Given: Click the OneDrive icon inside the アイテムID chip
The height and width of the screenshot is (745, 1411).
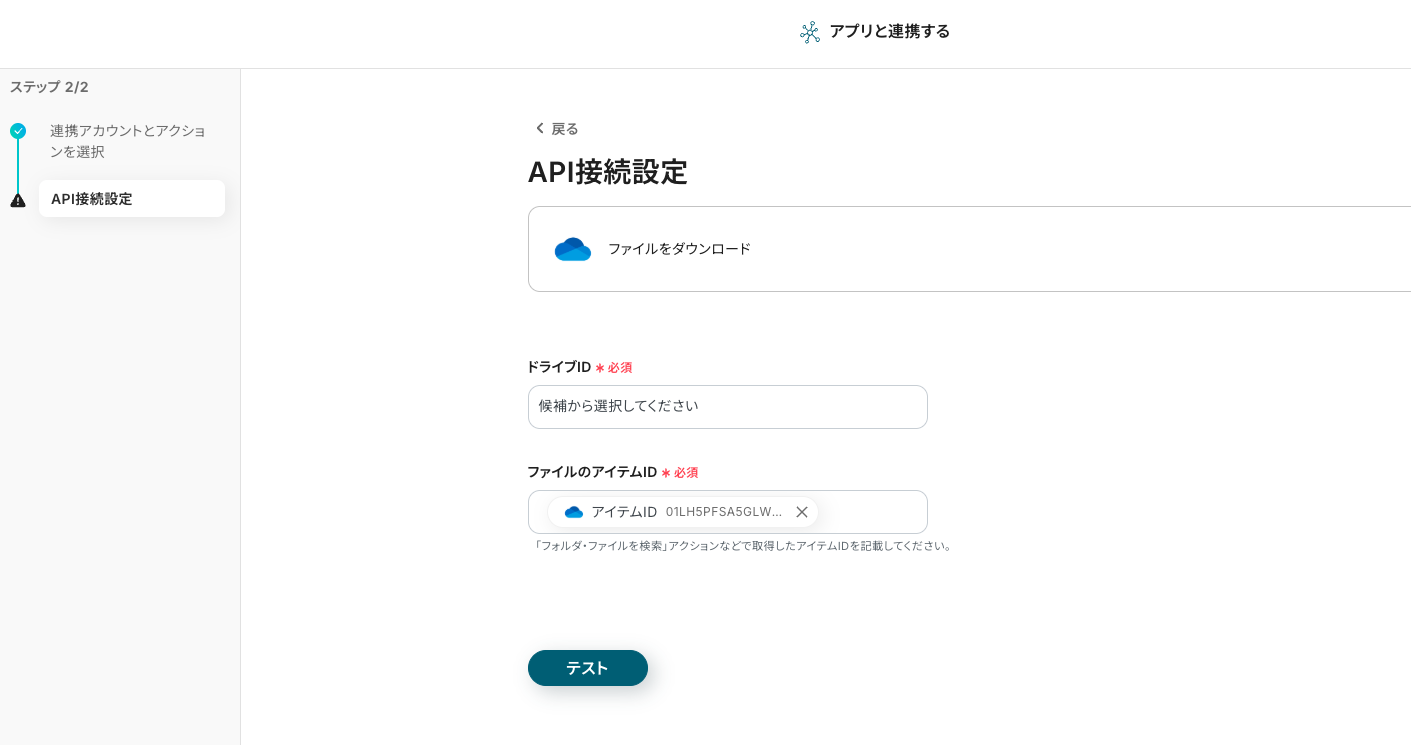Looking at the screenshot, I should (574, 512).
